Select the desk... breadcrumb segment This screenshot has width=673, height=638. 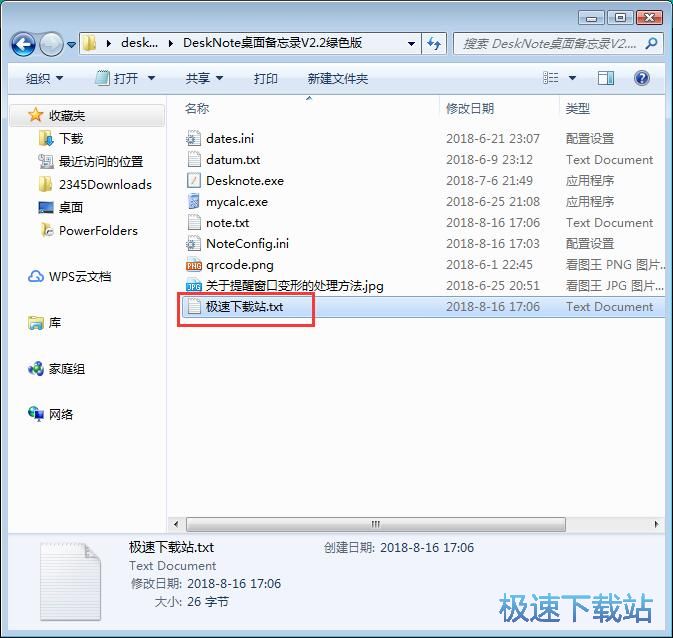coord(139,43)
